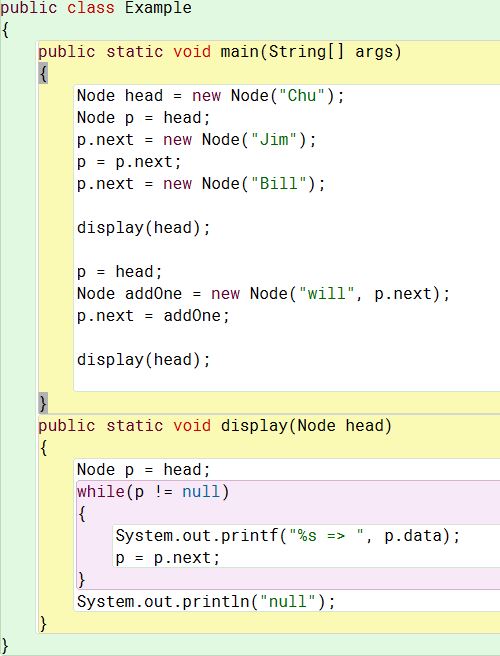Click the public keyword of the class declaration
This screenshot has height=656, width=500.
(x=29, y=8)
